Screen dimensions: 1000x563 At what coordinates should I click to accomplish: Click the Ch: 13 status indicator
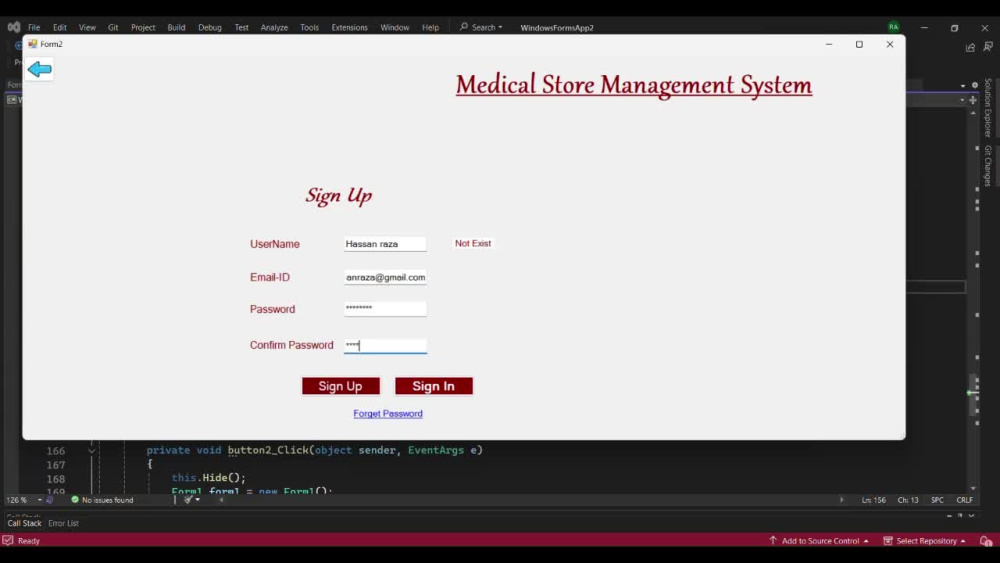pyautogui.click(x=908, y=500)
